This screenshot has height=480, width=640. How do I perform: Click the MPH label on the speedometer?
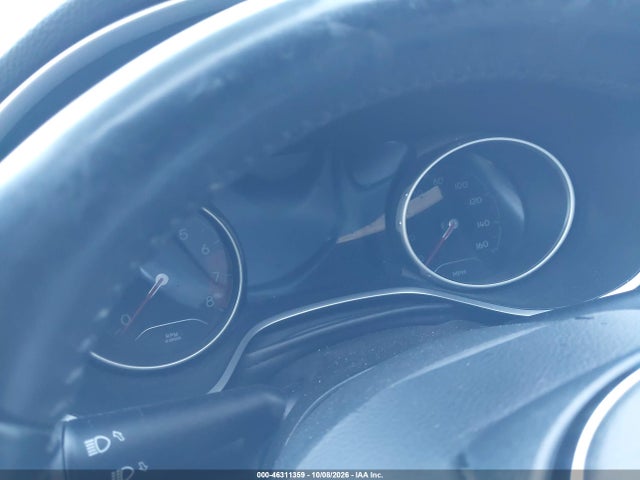click(x=459, y=272)
